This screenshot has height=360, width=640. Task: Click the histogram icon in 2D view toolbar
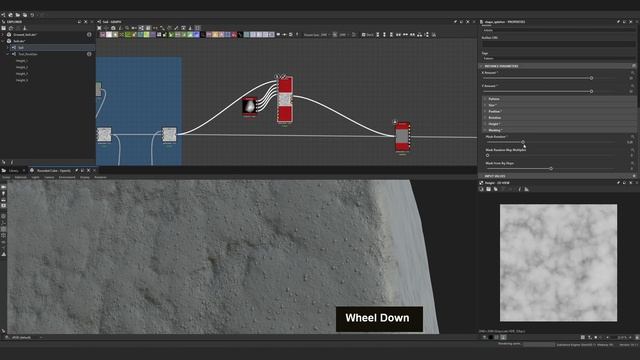point(527,189)
